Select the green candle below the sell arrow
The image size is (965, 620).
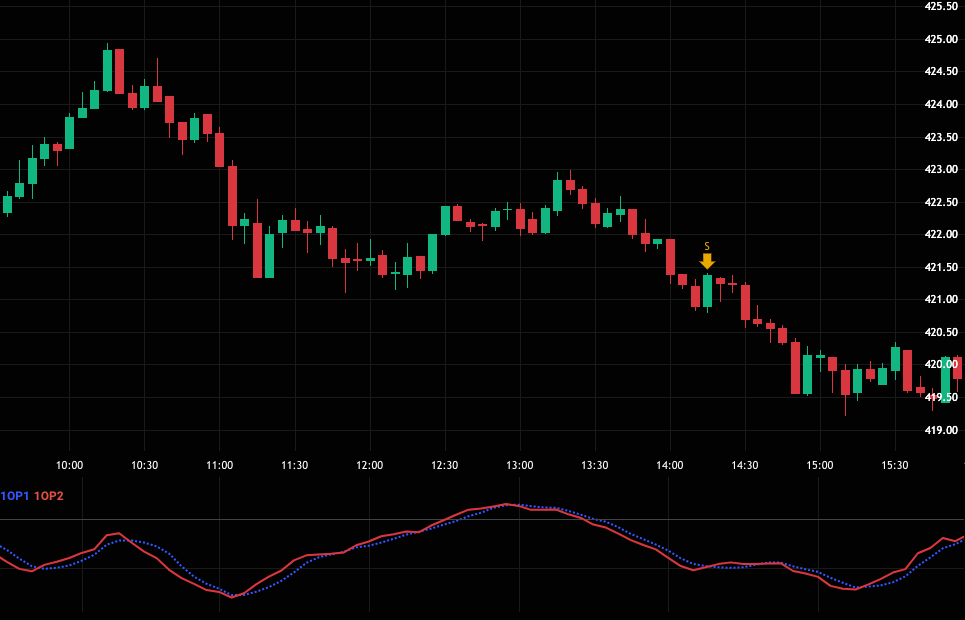[707, 291]
